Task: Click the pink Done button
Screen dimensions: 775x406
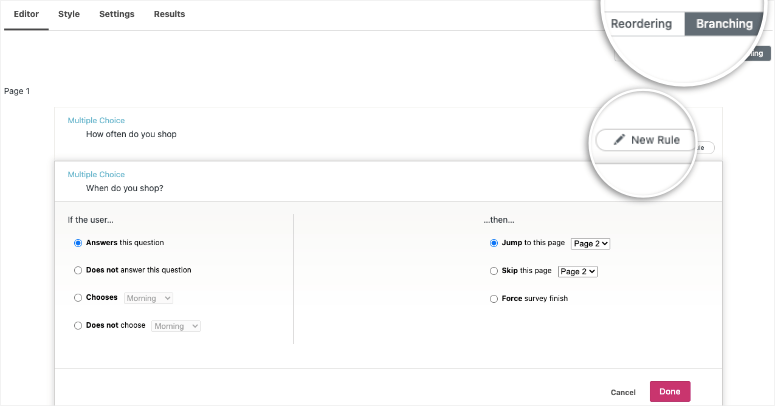Action: [670, 392]
